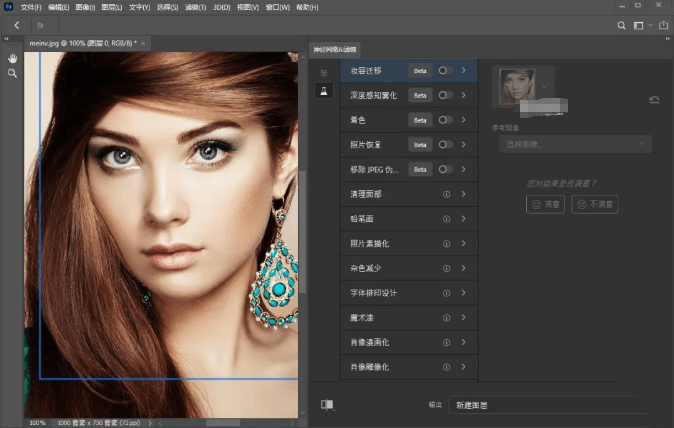Open the 文件(F) menu
This screenshot has height=428, width=674.
[31, 7]
